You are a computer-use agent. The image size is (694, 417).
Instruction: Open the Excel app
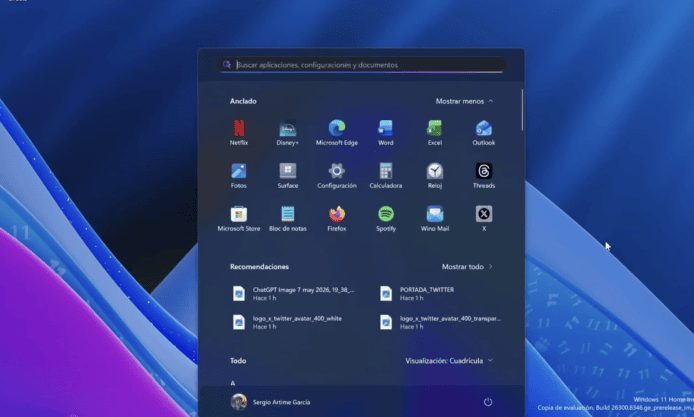[x=435, y=132]
